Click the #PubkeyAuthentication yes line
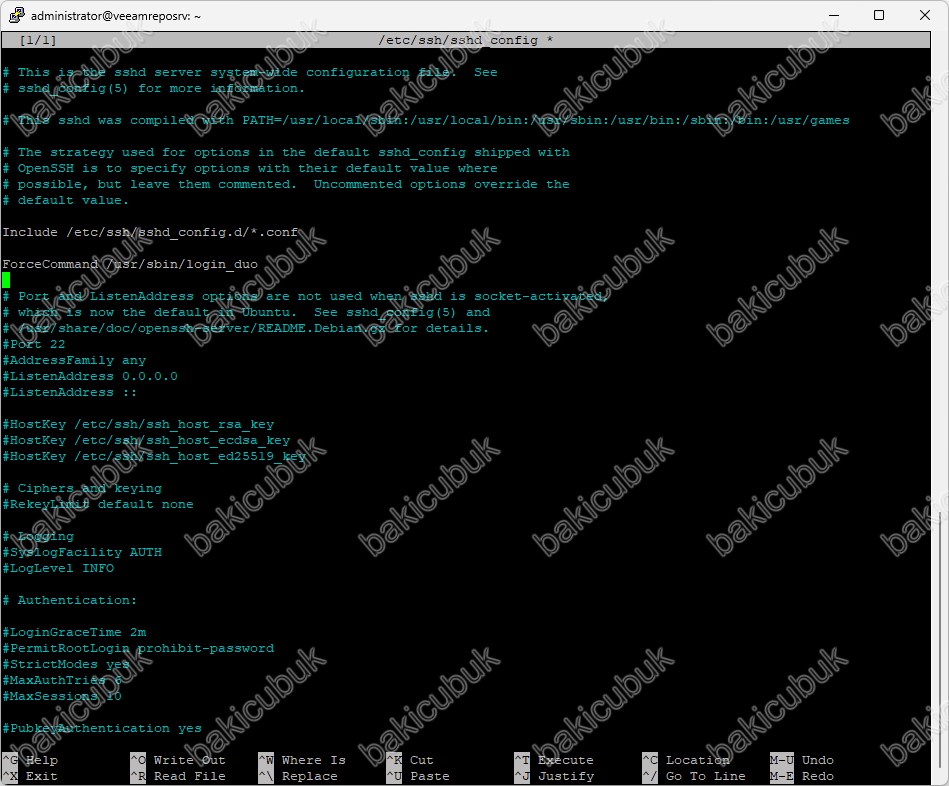This screenshot has width=949, height=786. point(102,729)
